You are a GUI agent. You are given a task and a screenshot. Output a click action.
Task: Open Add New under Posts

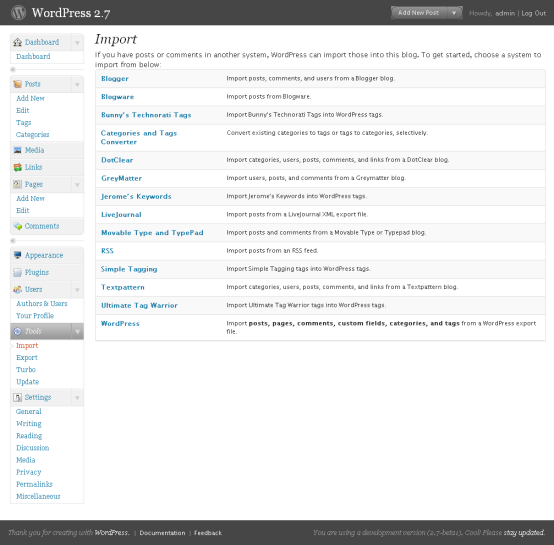coord(30,98)
